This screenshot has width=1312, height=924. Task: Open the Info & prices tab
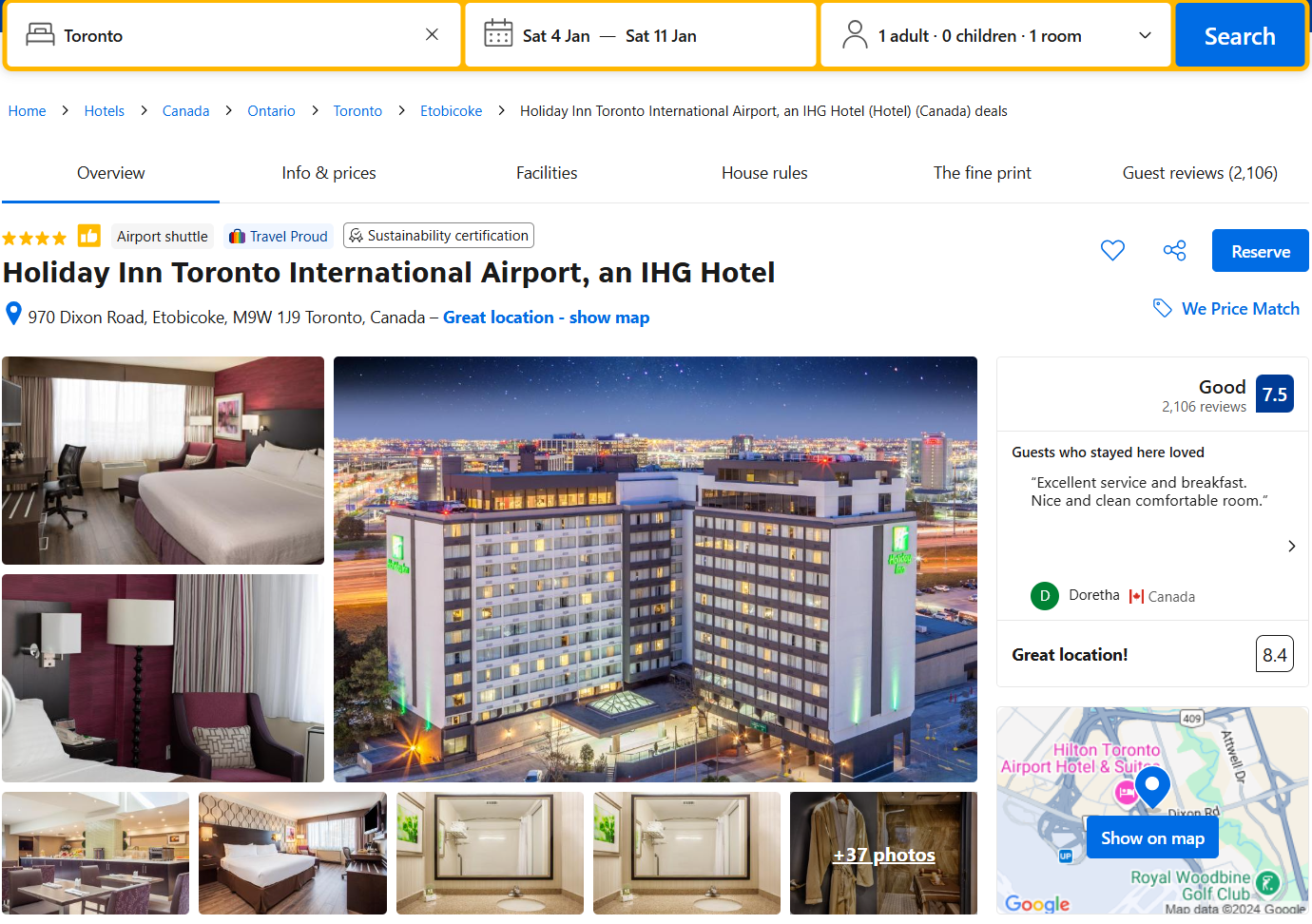pos(329,173)
